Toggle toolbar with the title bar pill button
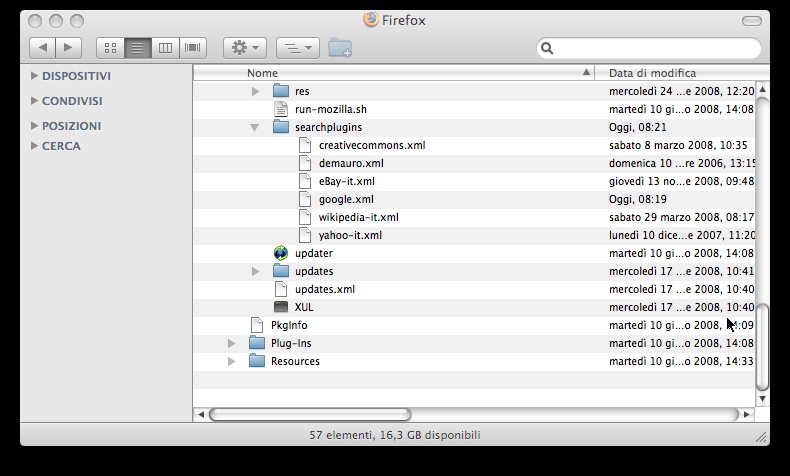Image resolution: width=790 pixels, height=476 pixels. pos(752,21)
